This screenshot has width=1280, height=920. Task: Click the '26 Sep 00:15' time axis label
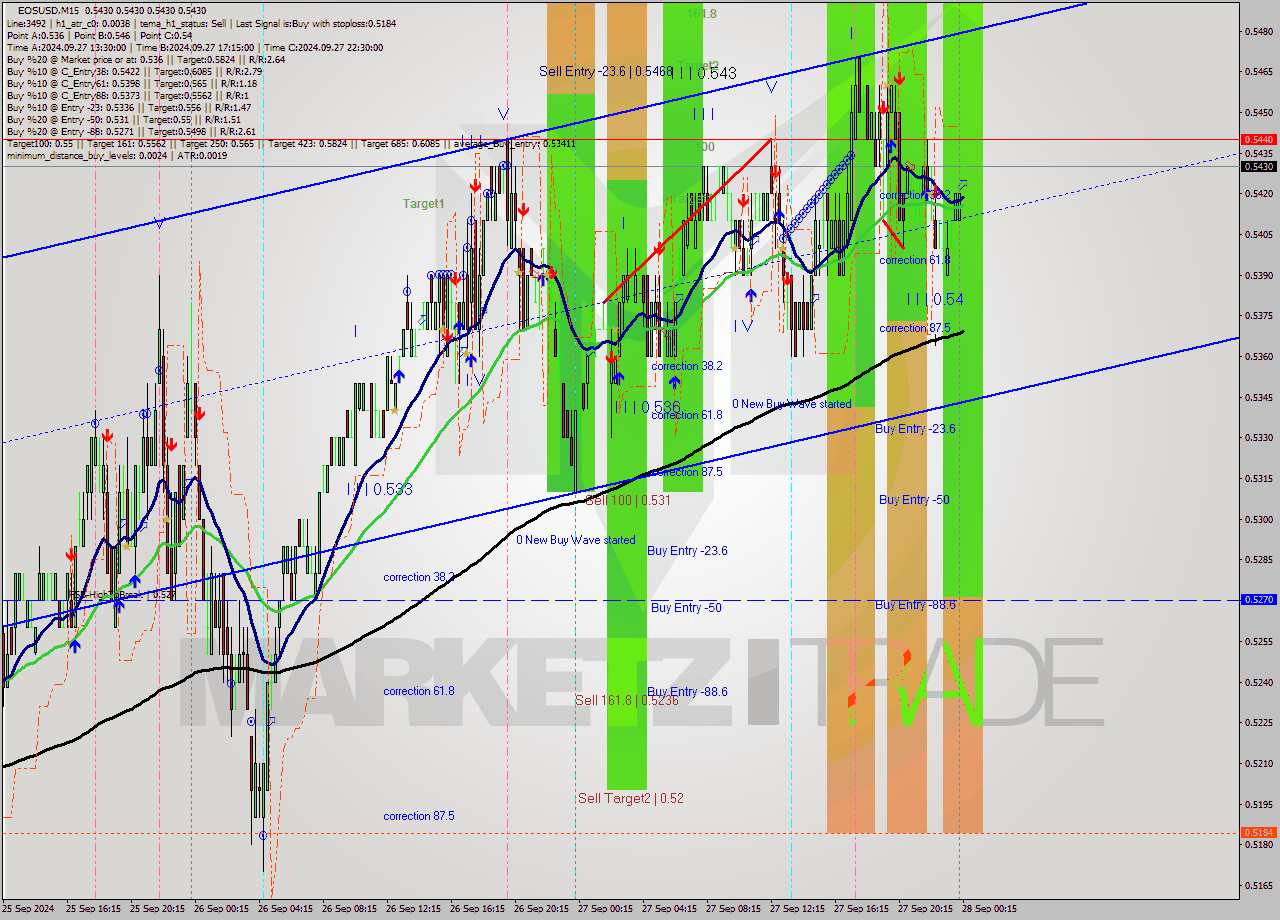click(x=221, y=909)
